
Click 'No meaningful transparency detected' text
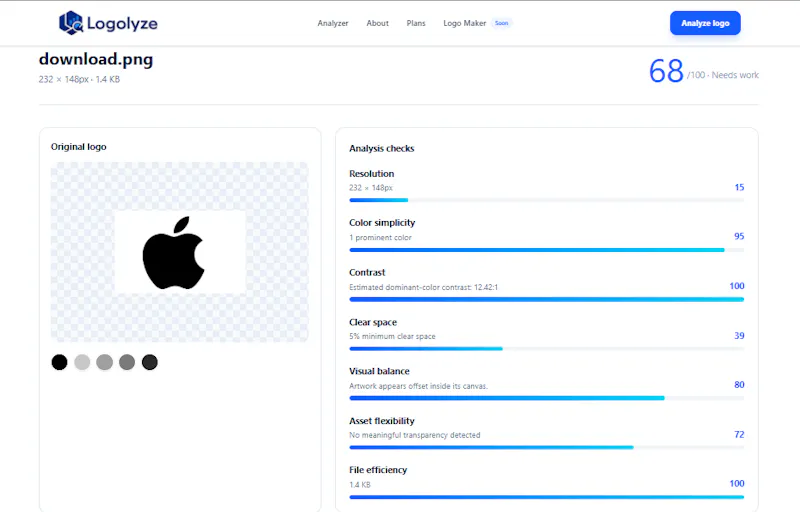(x=415, y=435)
